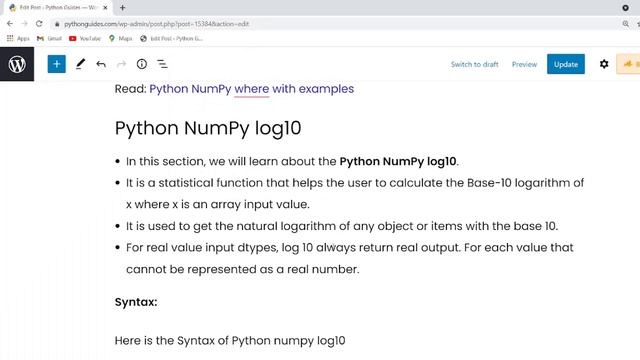The width and height of the screenshot is (640, 360).
Task: Click the browser zoom magnifier icon
Action: pyautogui.click(x=625, y=24)
